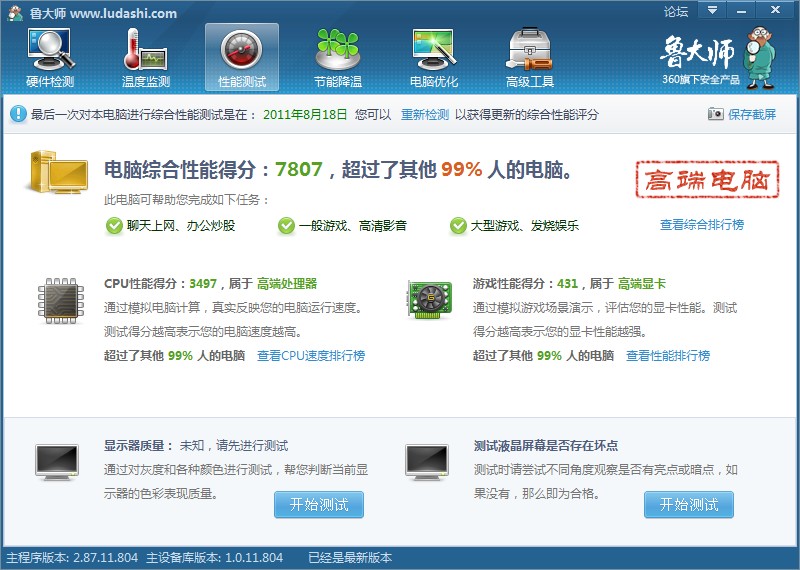Start the 液晶屏幕坏点 dead pixel test
The width and height of the screenshot is (800, 570).
coord(689,505)
